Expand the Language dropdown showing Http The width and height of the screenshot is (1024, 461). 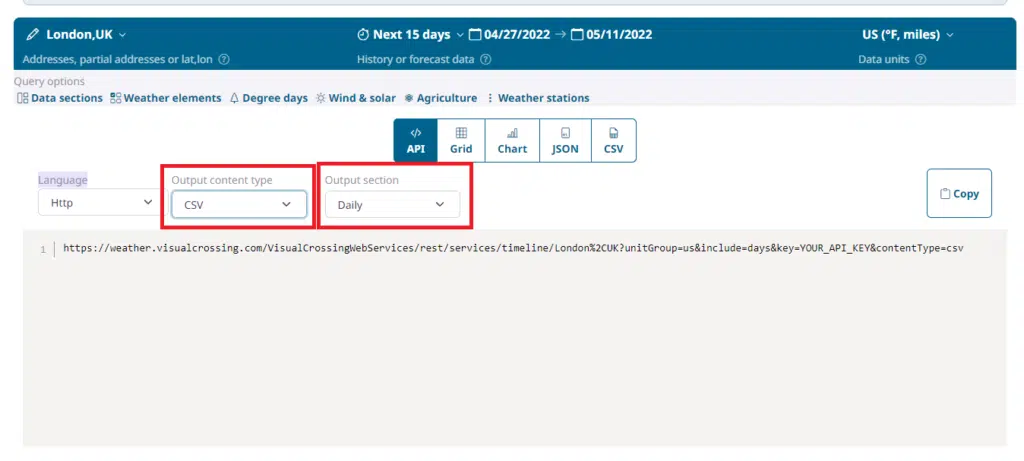click(96, 203)
